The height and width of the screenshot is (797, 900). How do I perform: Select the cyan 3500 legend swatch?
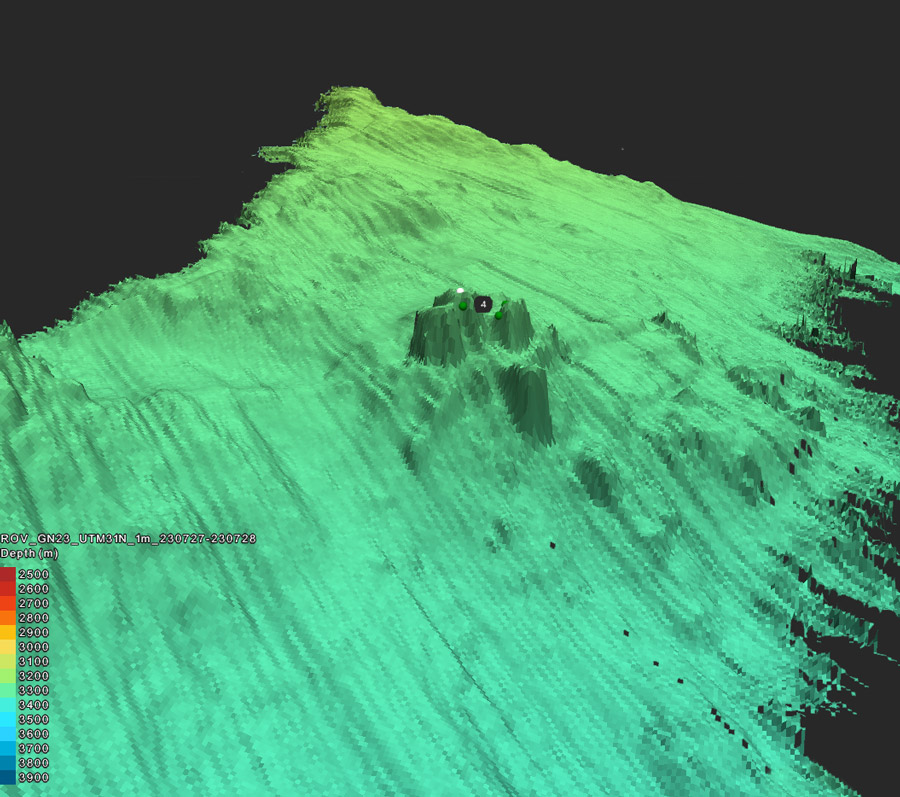(8, 720)
